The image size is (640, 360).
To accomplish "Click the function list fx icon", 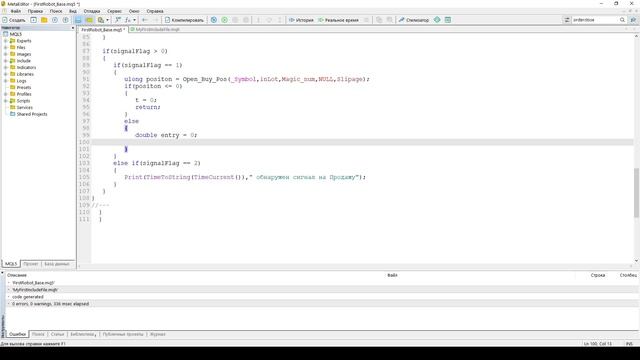I will (128, 20).
